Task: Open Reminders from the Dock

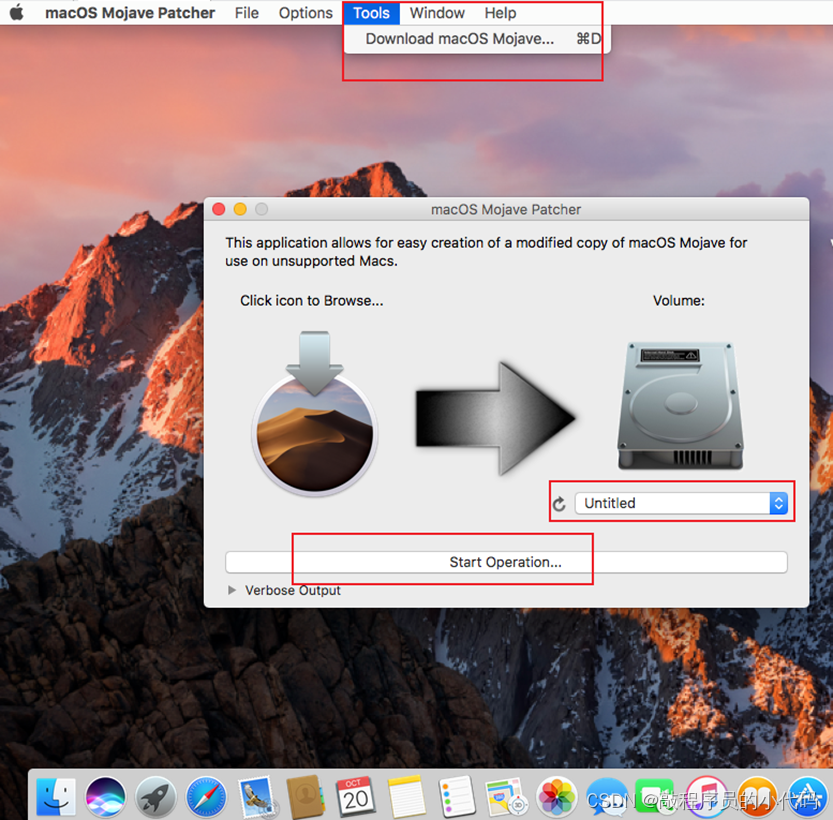Action: (457, 797)
